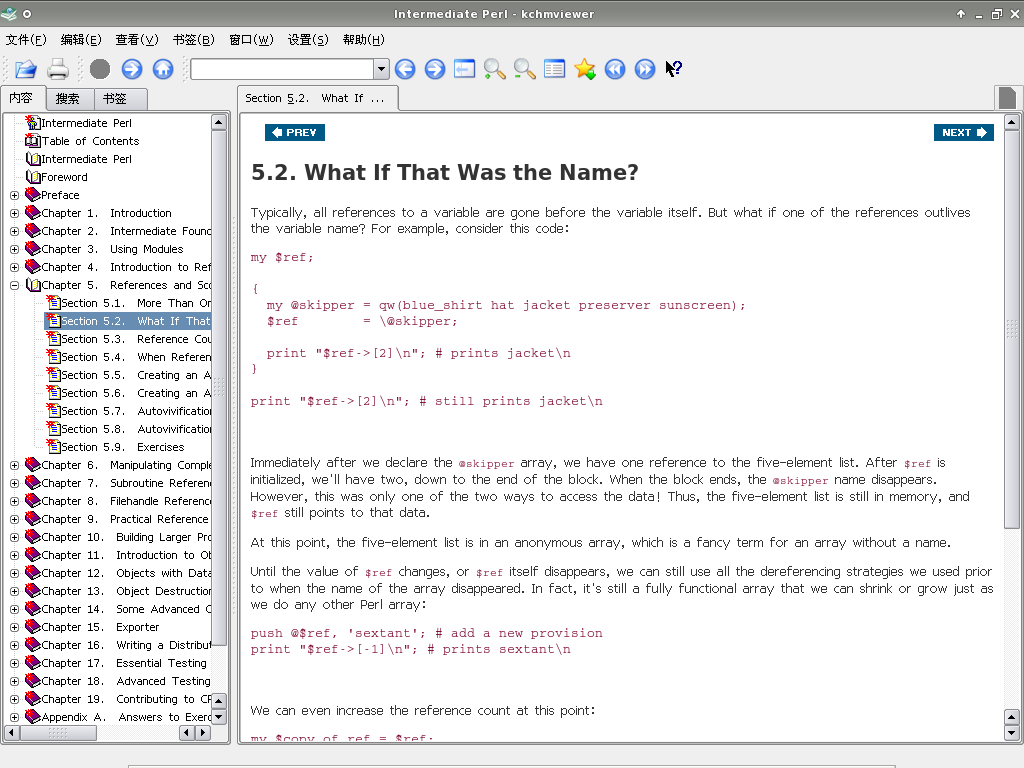The height and width of the screenshot is (768, 1024).
Task: Click the tree pane horizontal scrollbar thumb
Action: [x=59, y=733]
